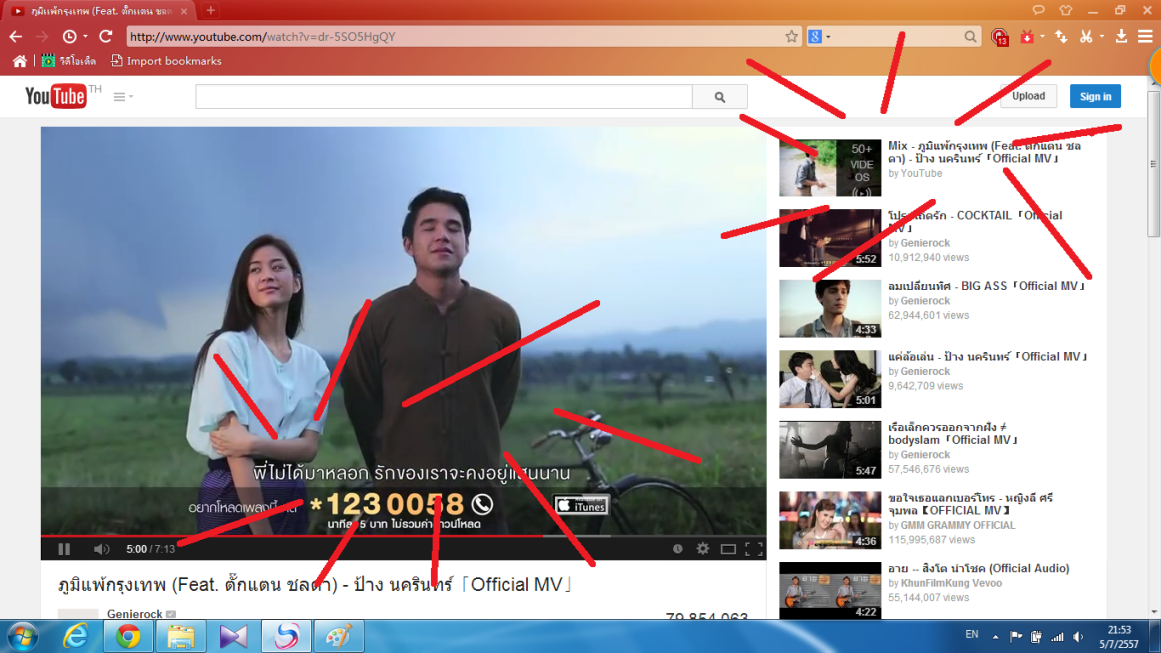Viewport: 1161px width, 653px height.
Task: Reload the page with the refresh icon
Action: (106, 36)
